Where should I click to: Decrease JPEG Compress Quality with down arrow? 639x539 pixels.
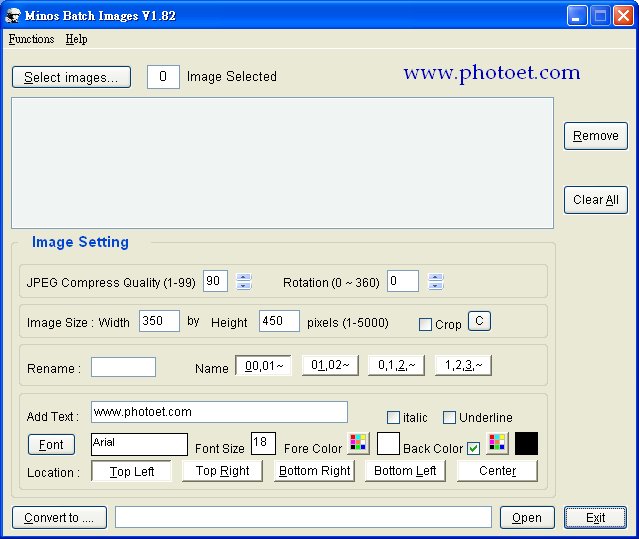click(243, 285)
